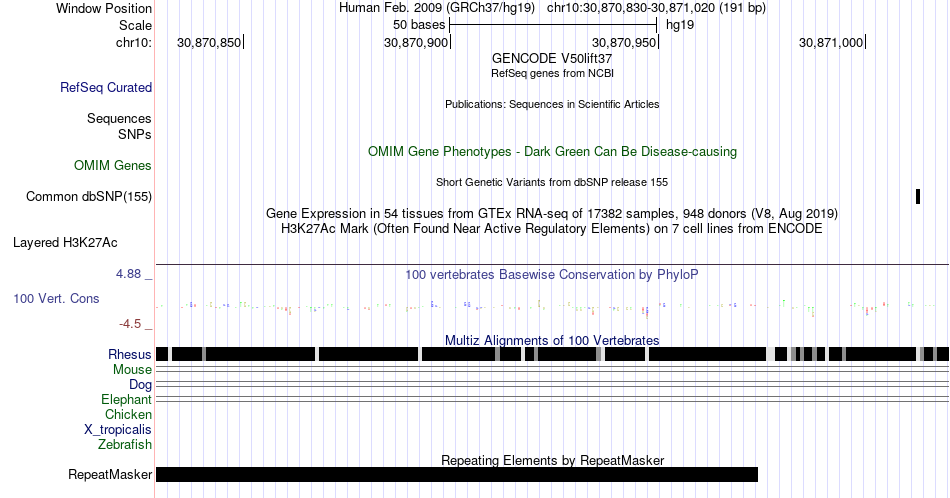950x498 pixels.
Task: Click the Publications: Sequences in Scientific Articles title
Action: click(x=552, y=104)
